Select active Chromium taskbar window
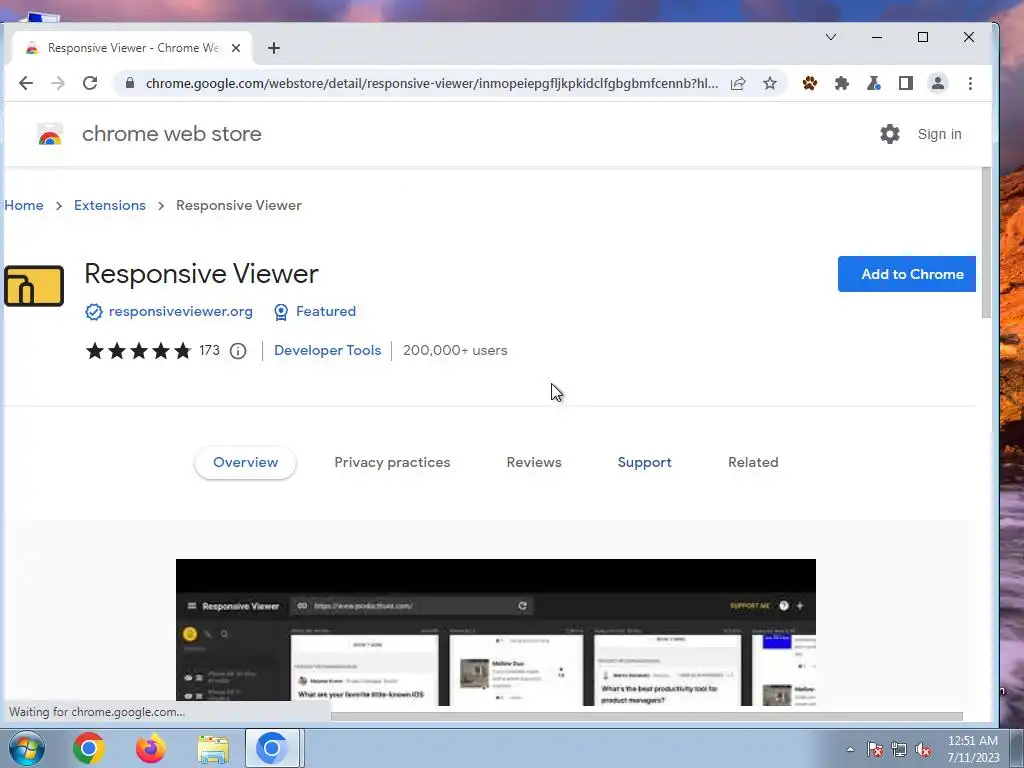This screenshot has width=1024, height=768. coord(272,748)
